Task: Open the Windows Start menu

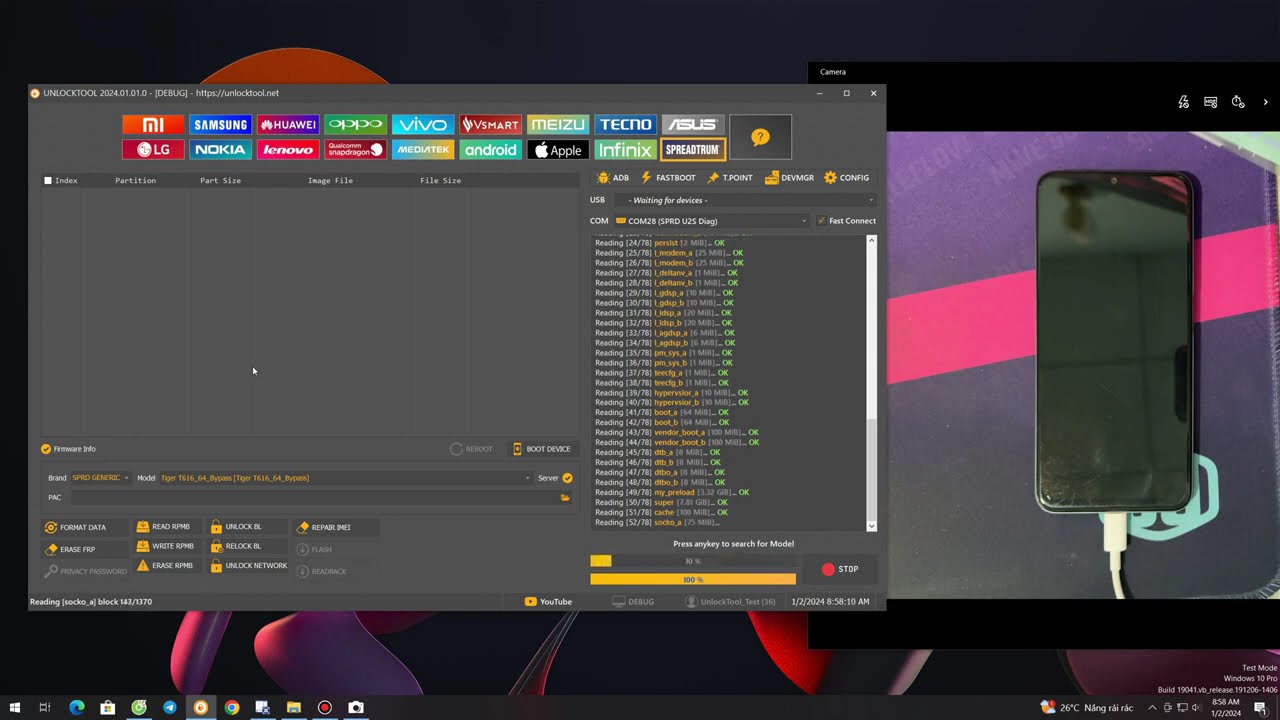Action: [15, 707]
